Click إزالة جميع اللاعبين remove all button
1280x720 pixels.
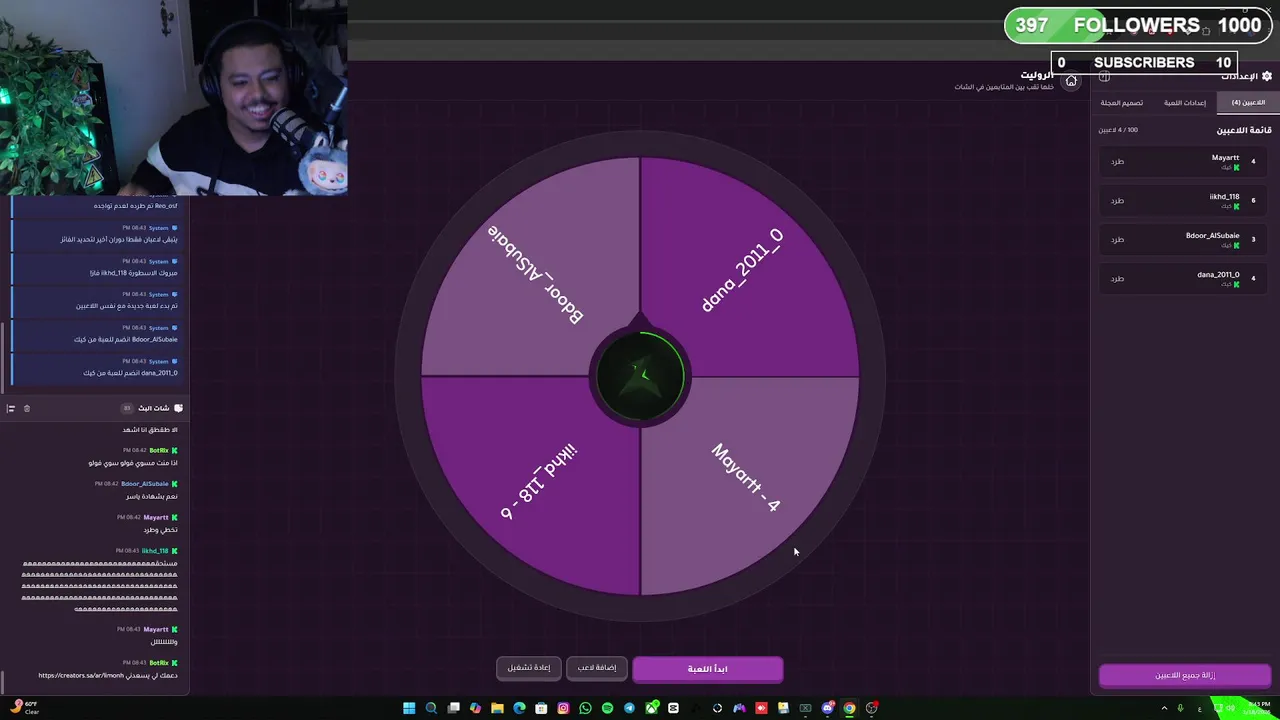1185,675
